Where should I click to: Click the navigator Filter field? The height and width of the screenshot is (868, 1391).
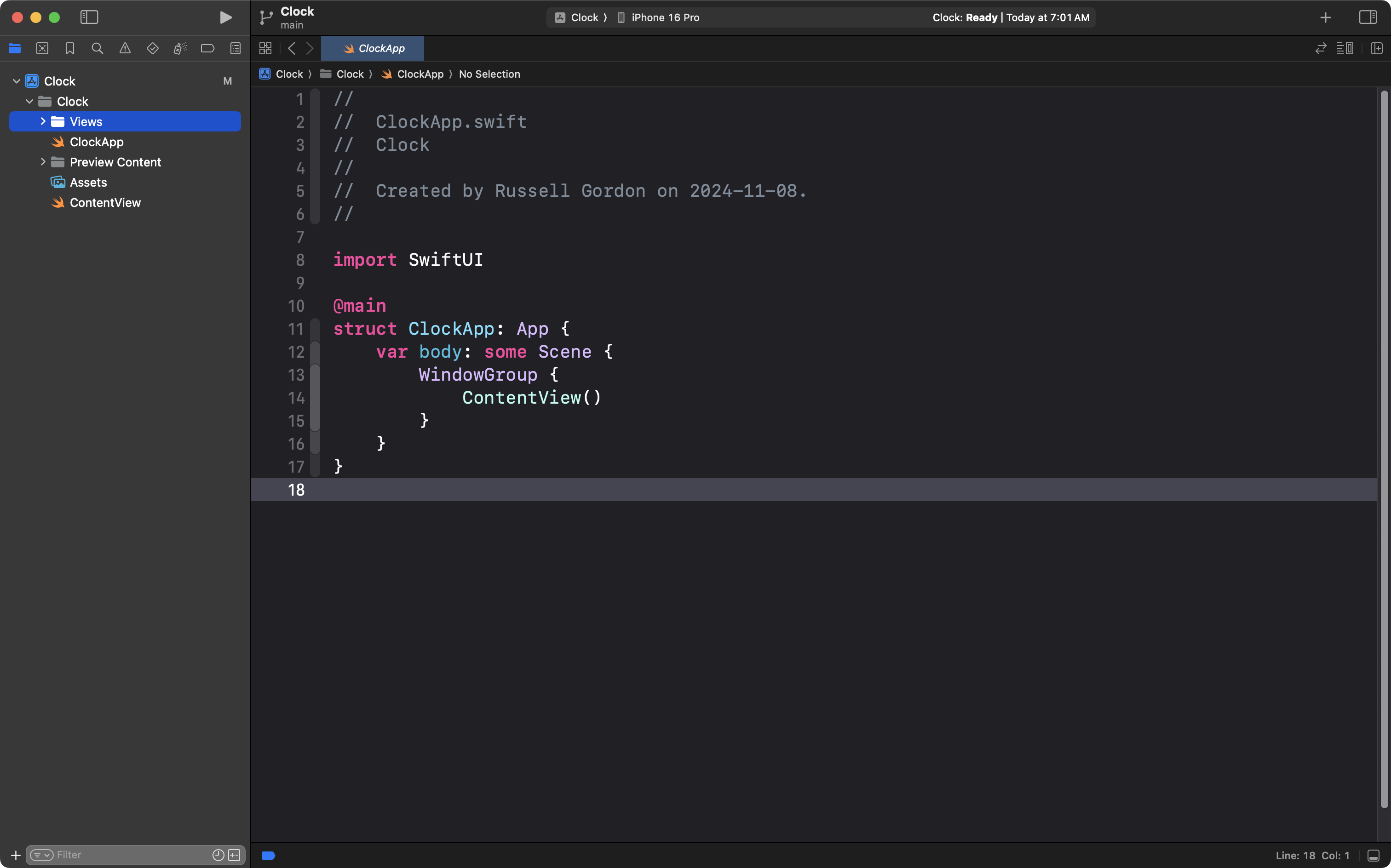point(132,855)
